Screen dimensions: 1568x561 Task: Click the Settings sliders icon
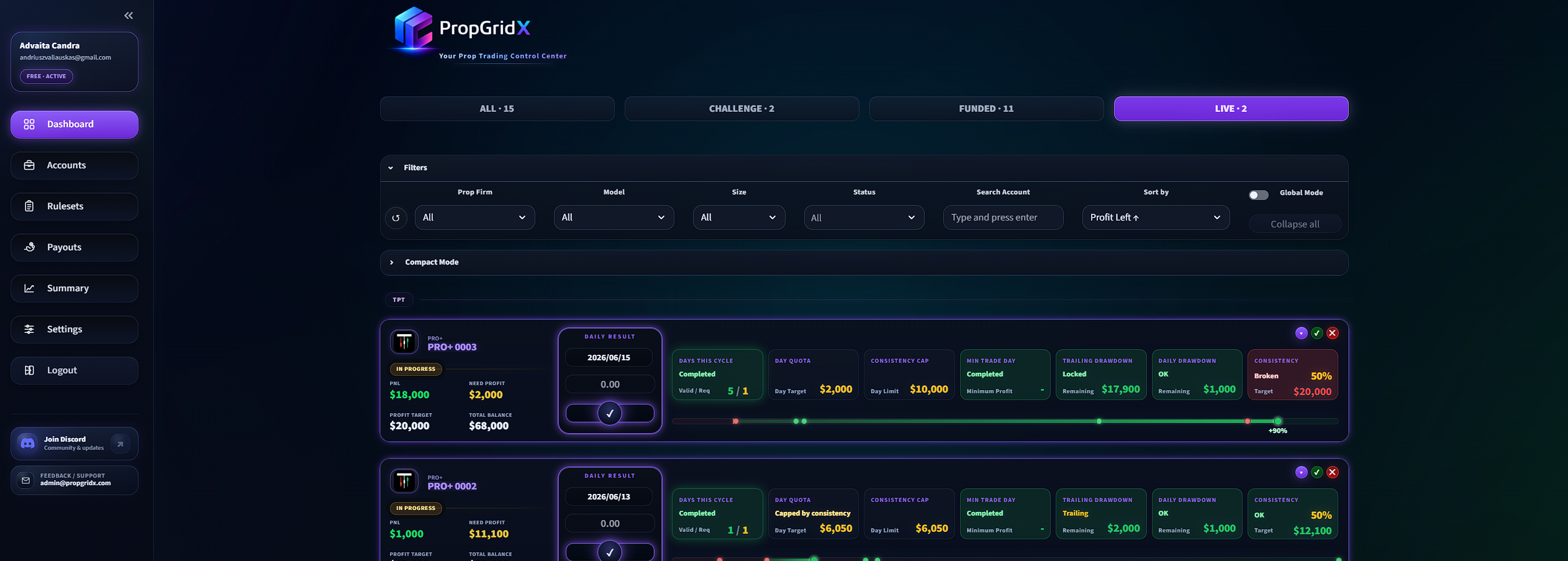(29, 329)
